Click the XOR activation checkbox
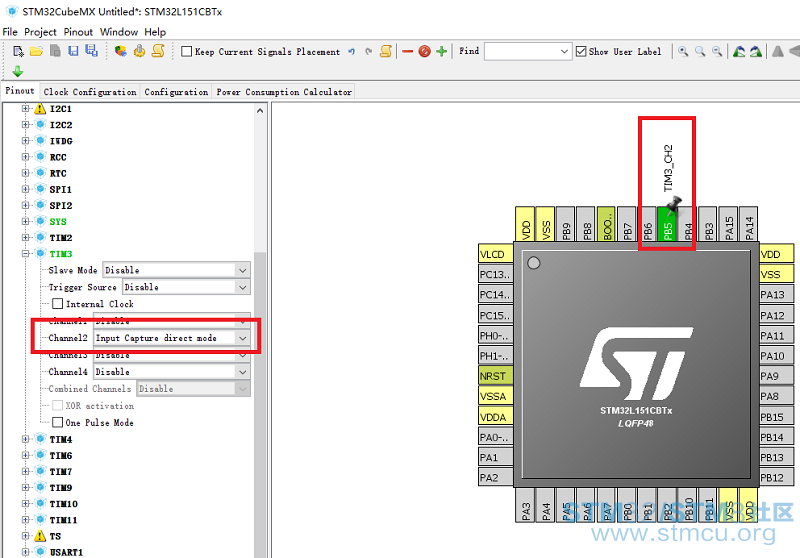 [x=58, y=405]
